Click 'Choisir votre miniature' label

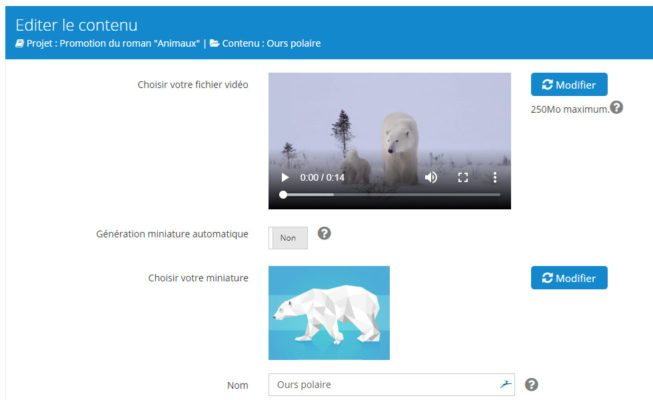coord(198,278)
